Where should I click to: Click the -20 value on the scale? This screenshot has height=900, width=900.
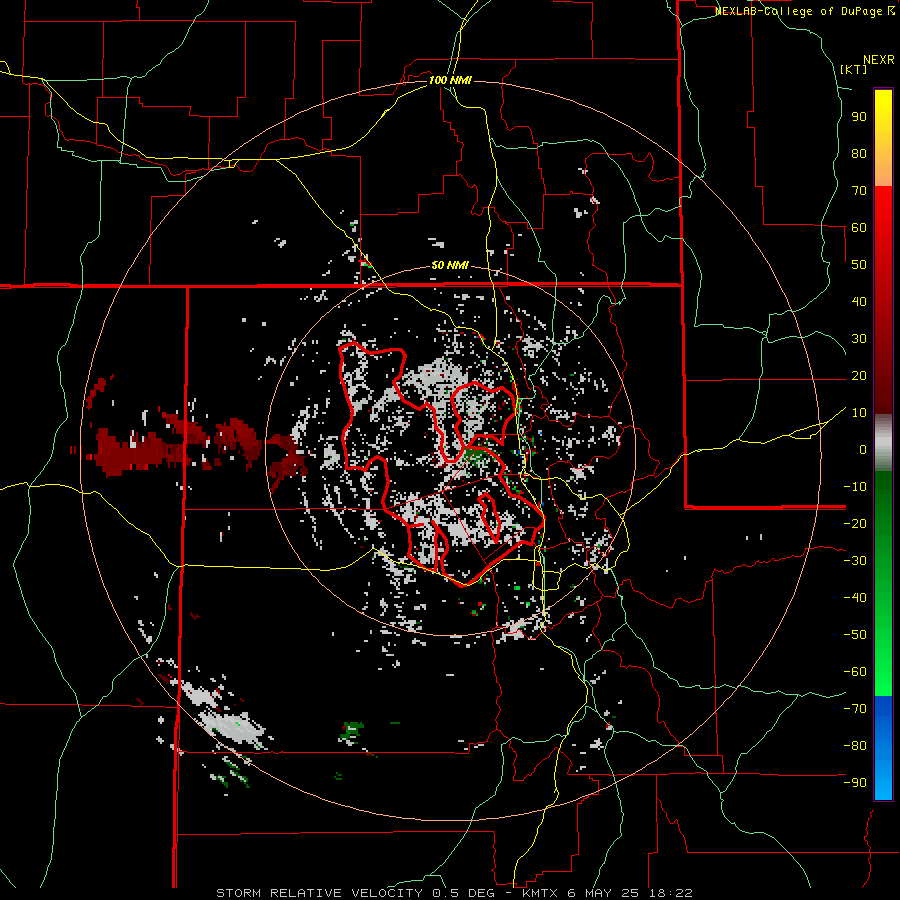pos(855,523)
